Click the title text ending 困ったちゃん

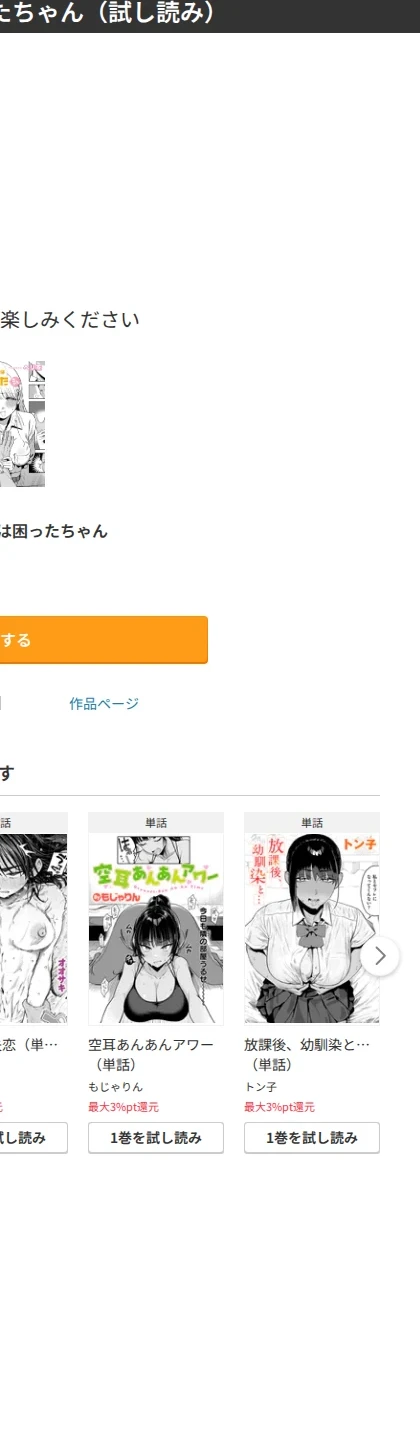54,531
